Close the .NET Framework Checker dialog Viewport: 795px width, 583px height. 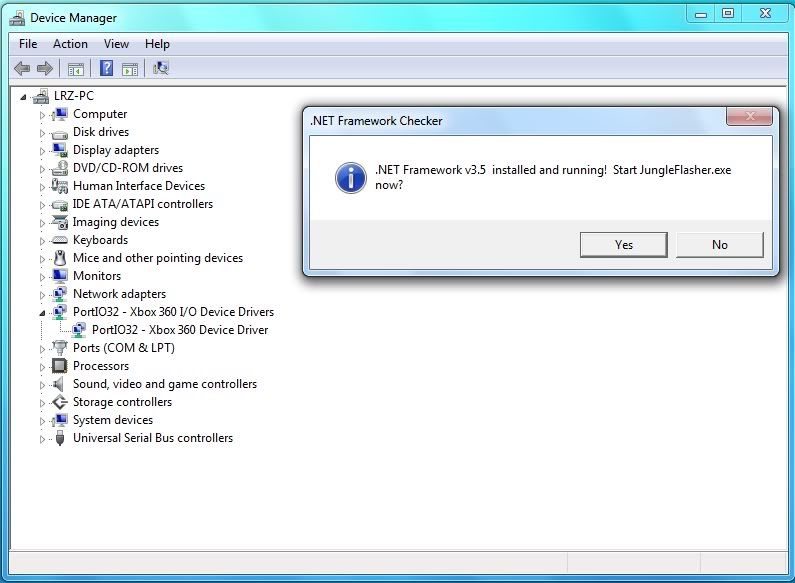point(749,117)
